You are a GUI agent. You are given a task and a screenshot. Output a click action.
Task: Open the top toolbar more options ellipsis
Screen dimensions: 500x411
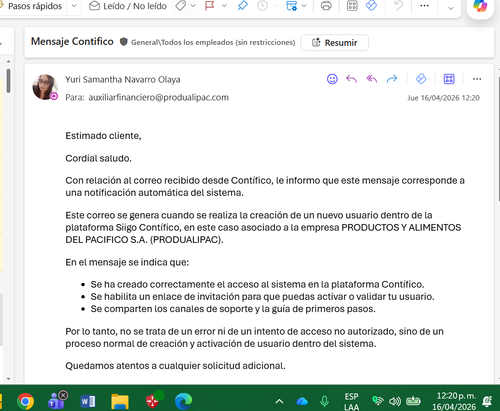(x=424, y=6)
